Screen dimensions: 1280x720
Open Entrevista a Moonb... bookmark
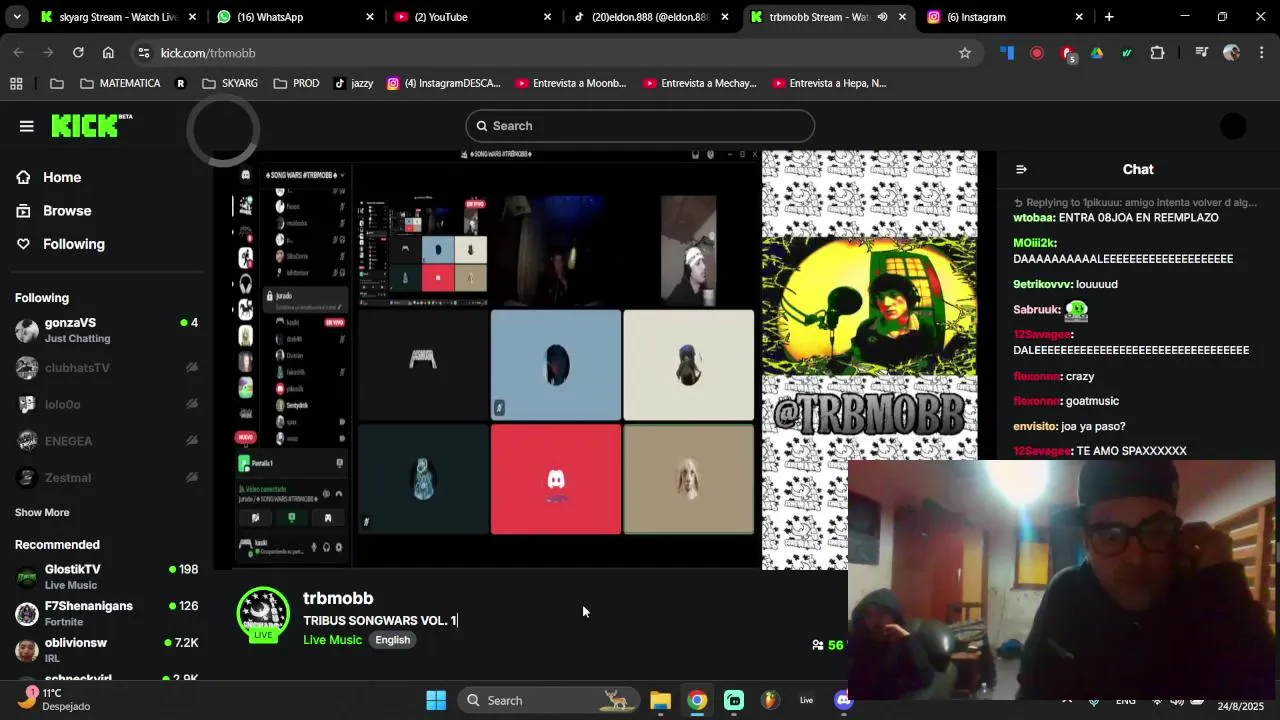[x=571, y=84]
